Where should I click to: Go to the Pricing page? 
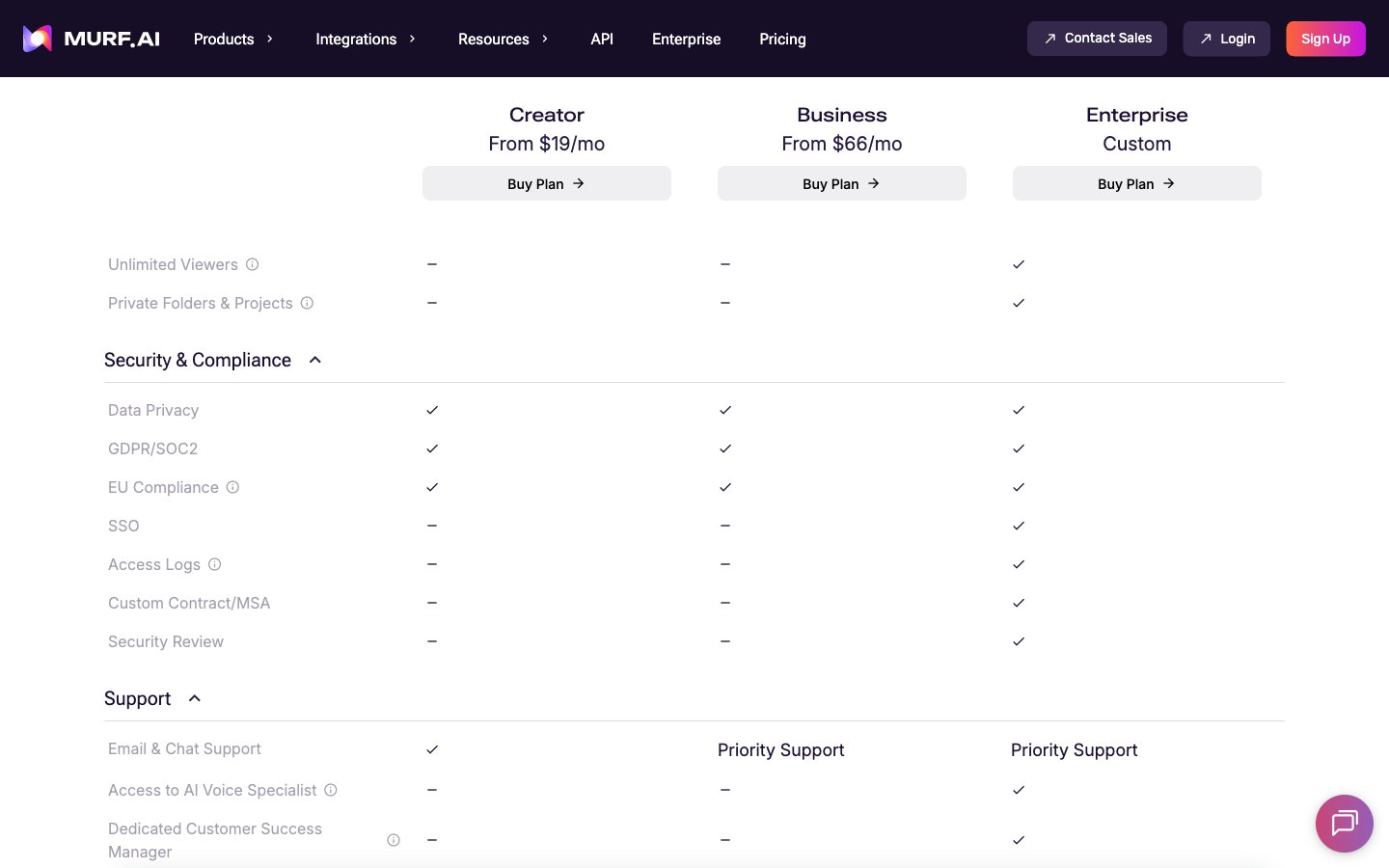(x=782, y=39)
